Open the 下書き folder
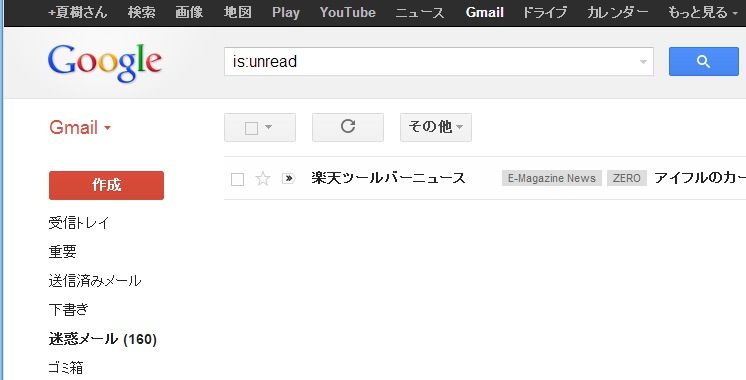Screen dimensions: 746x380 coord(69,310)
